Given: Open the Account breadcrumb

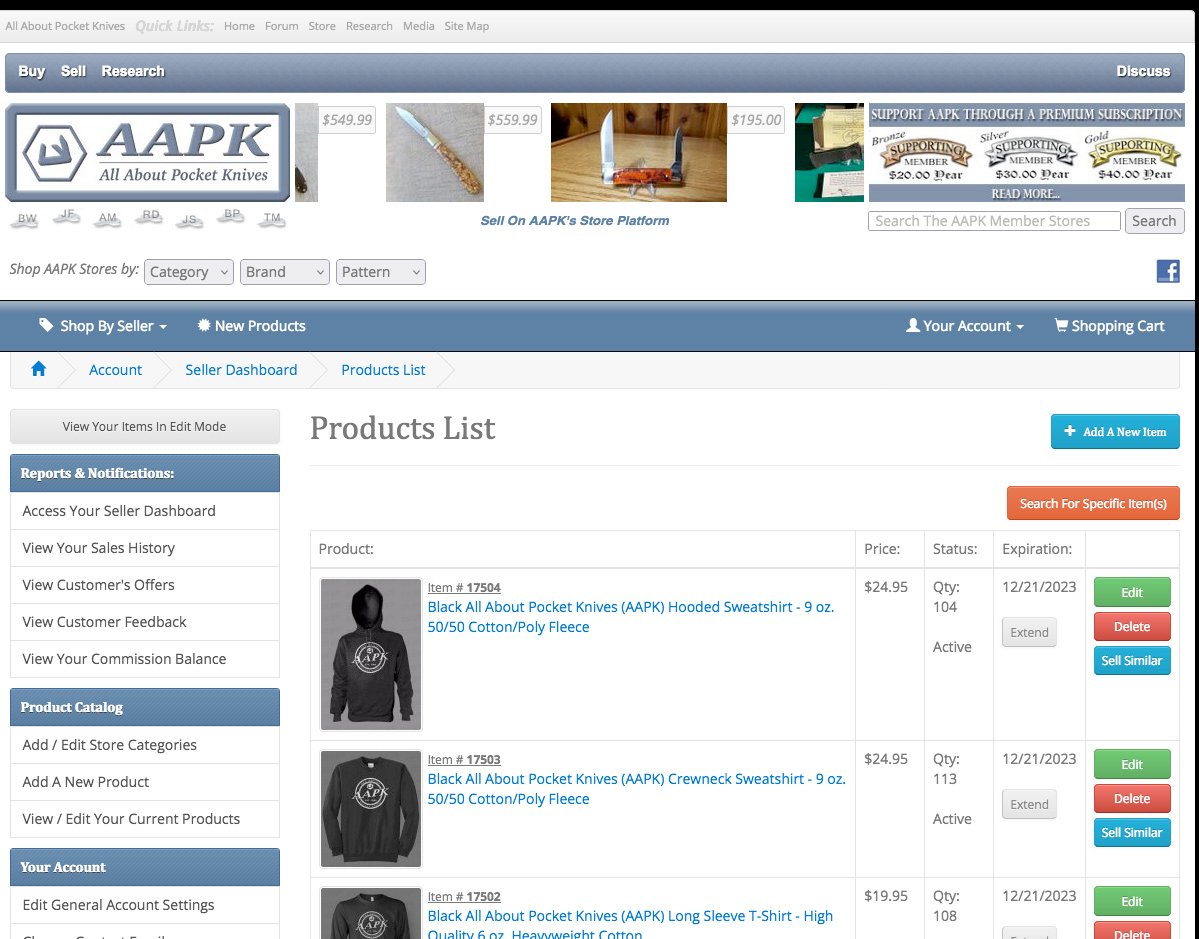Looking at the screenshot, I should [115, 369].
